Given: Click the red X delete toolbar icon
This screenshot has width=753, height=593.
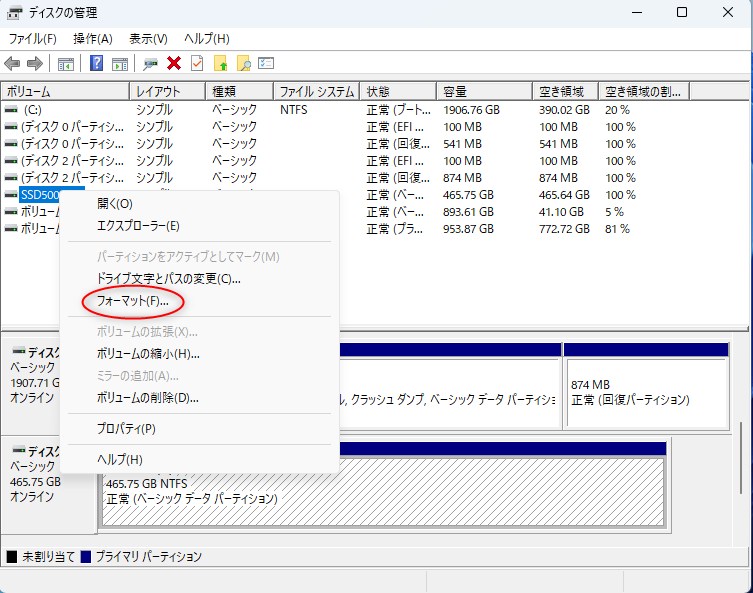Looking at the screenshot, I should click(x=174, y=64).
